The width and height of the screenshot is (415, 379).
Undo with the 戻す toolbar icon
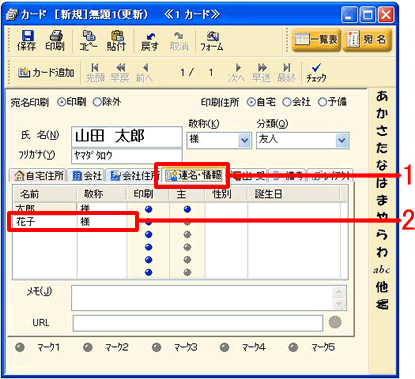pos(150,41)
